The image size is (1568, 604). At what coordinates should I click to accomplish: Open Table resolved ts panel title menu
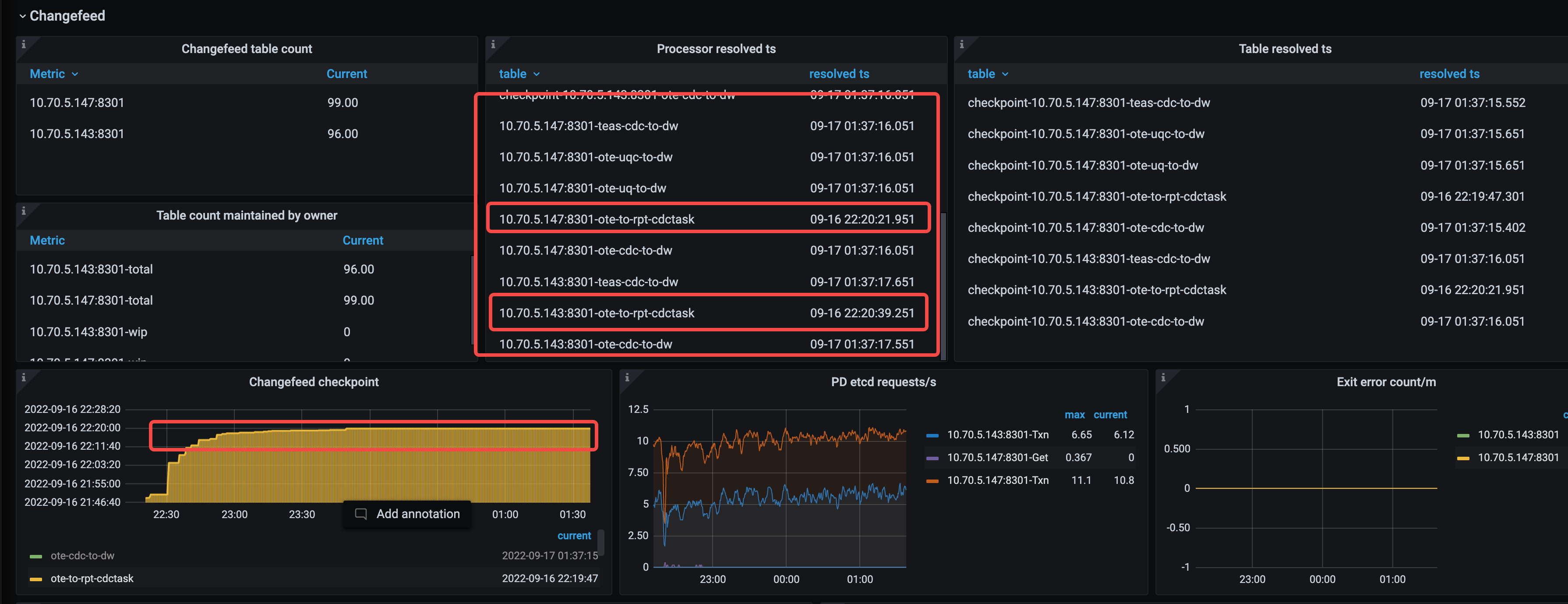[1285, 49]
